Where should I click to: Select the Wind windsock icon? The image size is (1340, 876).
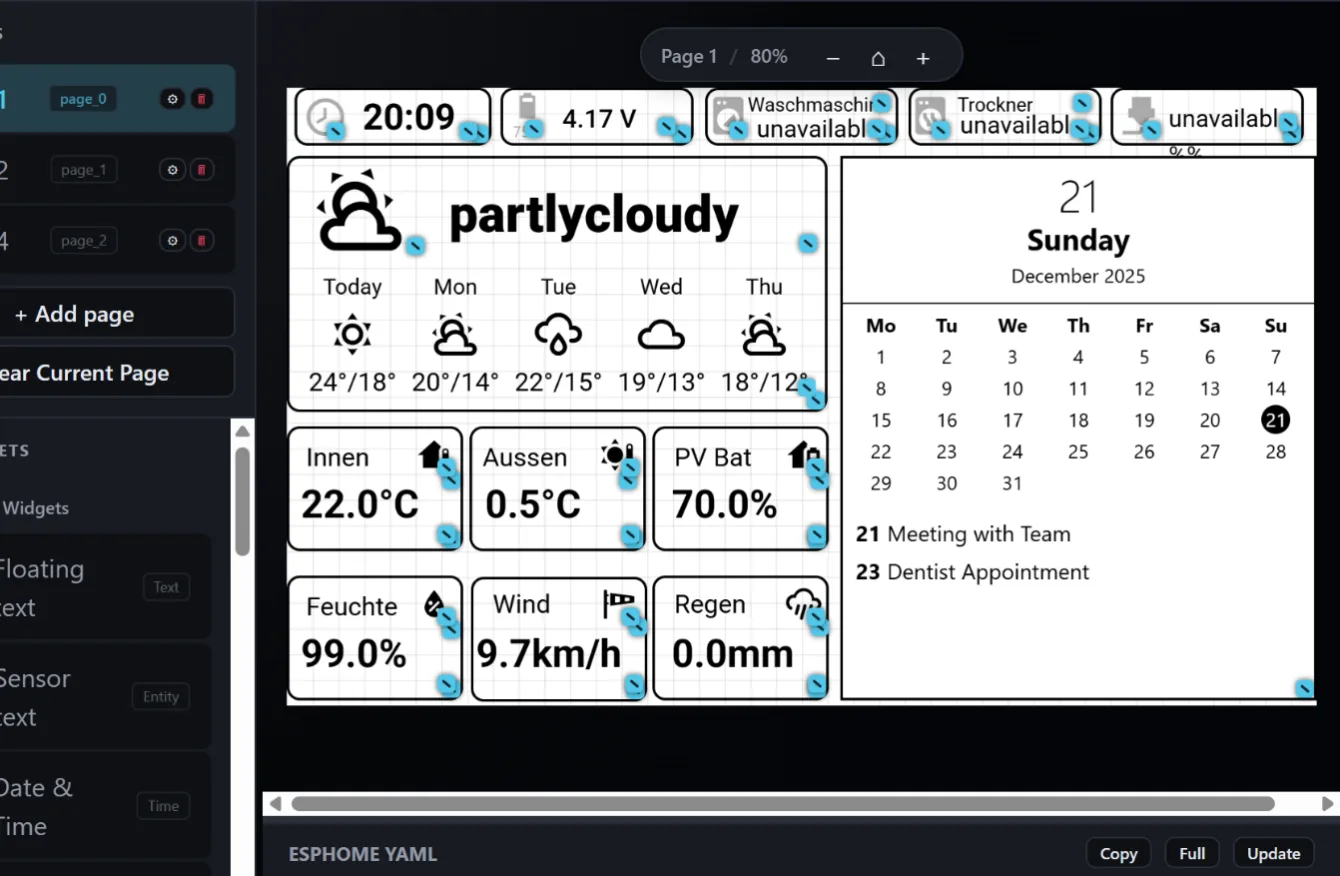point(618,603)
